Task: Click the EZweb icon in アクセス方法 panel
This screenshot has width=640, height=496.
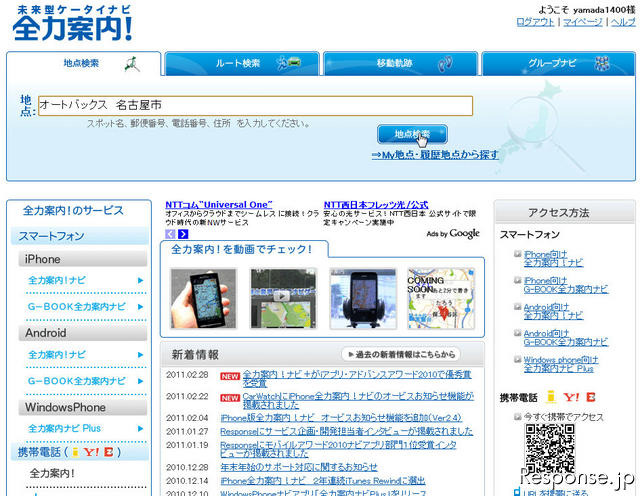Action: pos(591,397)
